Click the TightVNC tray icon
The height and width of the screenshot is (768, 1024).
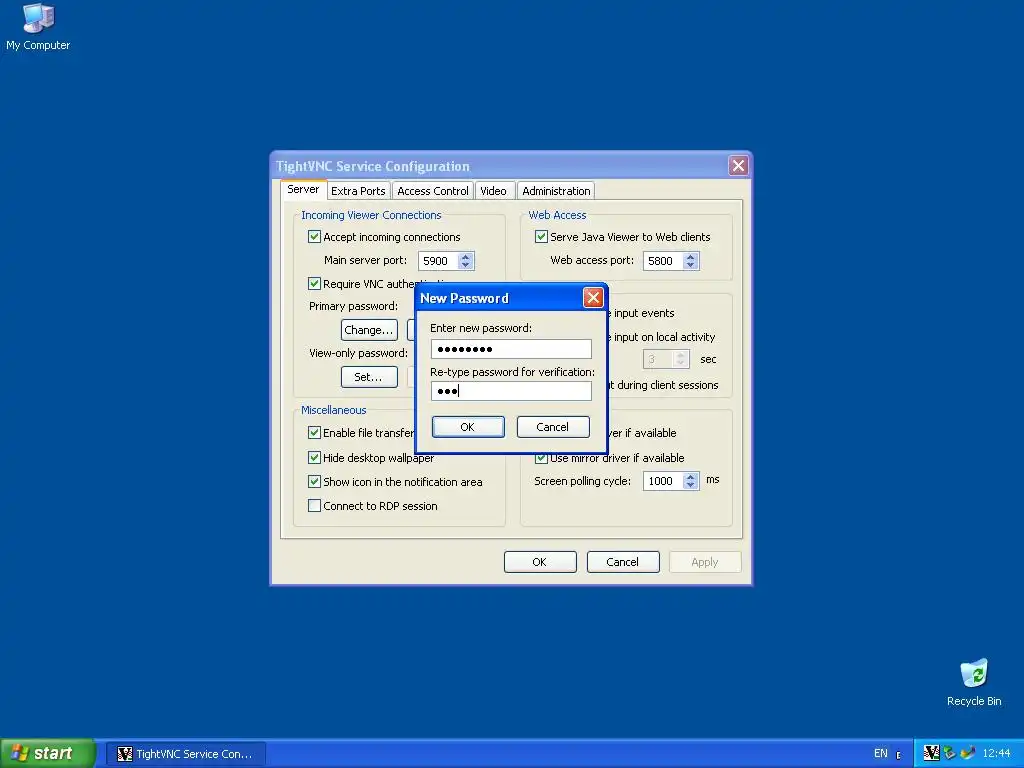(x=931, y=753)
